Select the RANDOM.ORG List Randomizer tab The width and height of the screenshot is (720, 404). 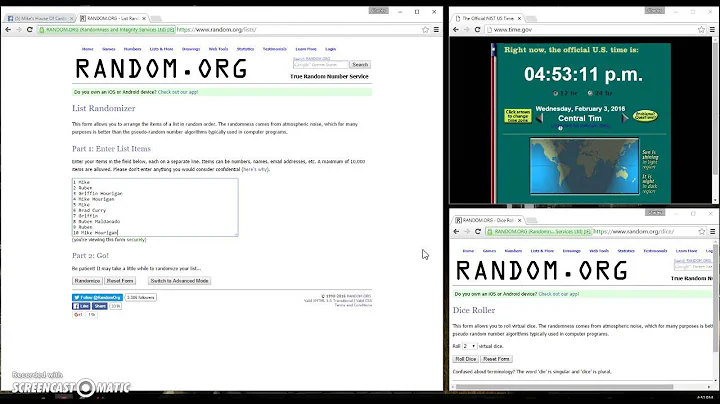(112, 18)
